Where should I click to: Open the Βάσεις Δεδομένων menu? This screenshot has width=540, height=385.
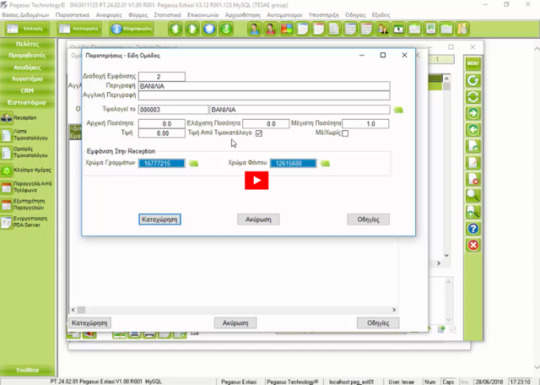point(25,15)
